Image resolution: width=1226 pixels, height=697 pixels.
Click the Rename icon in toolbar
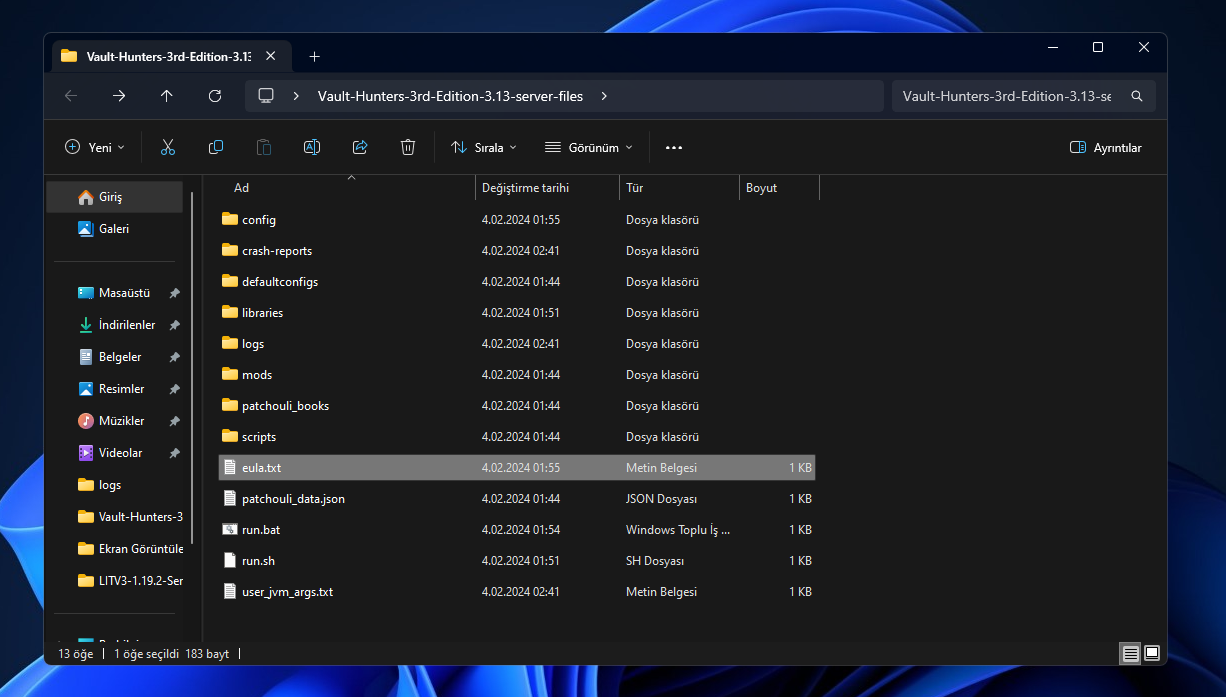(x=312, y=147)
